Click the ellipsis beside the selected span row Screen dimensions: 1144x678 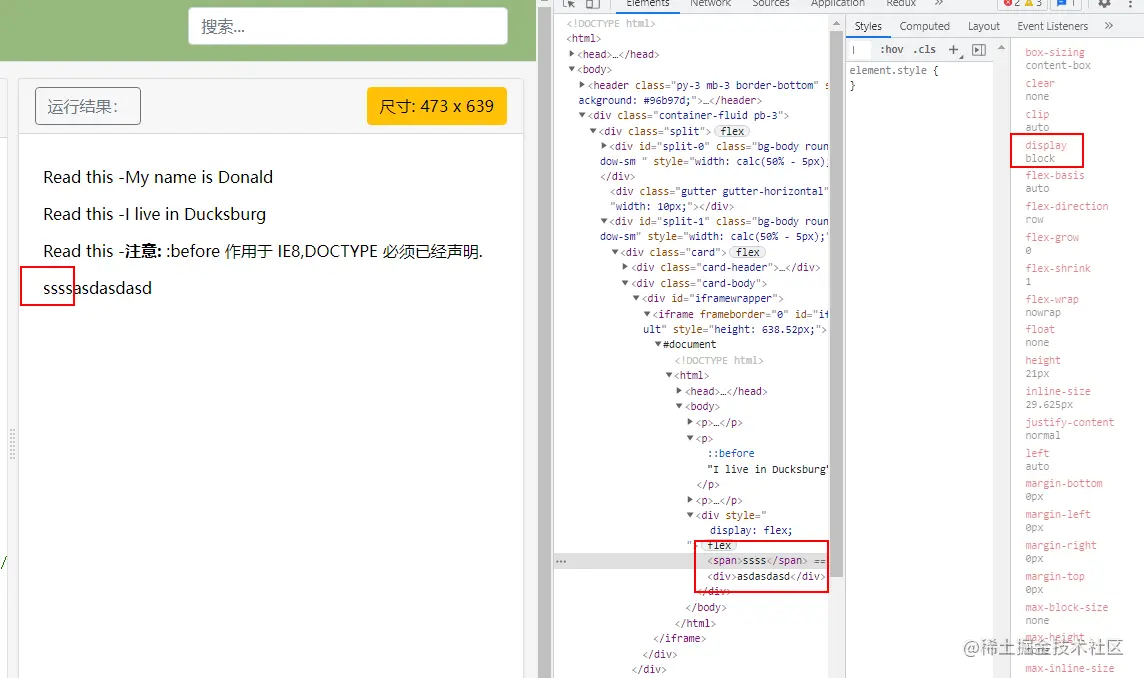(x=561, y=561)
